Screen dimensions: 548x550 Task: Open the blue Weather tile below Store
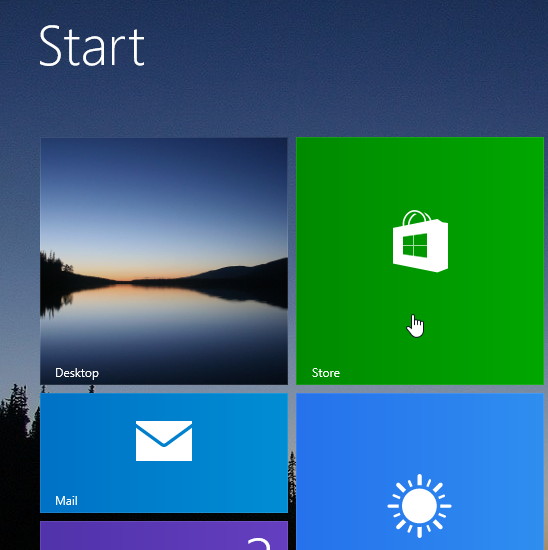tap(420, 471)
